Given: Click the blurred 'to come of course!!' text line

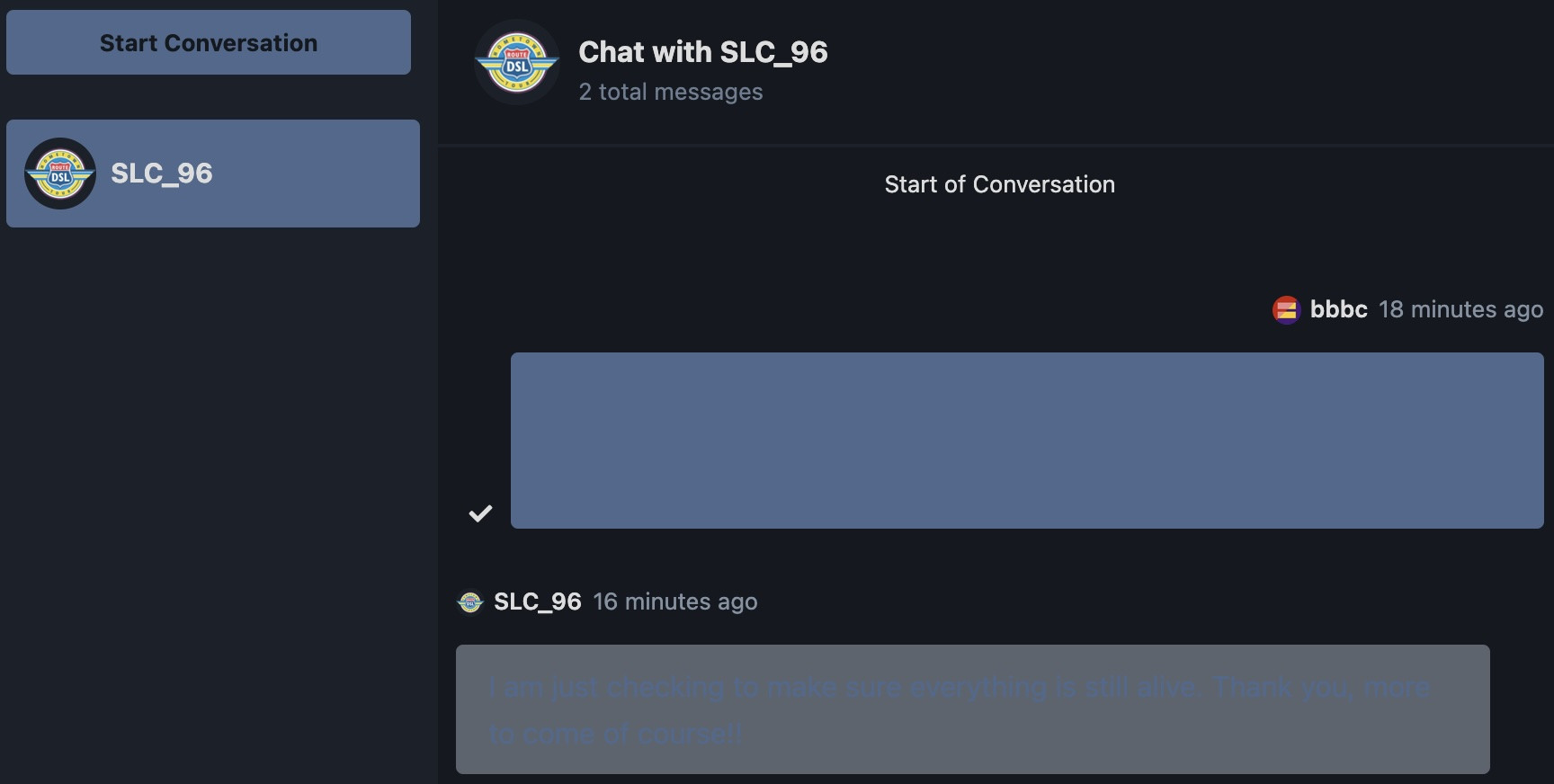Looking at the screenshot, I should click(616, 734).
